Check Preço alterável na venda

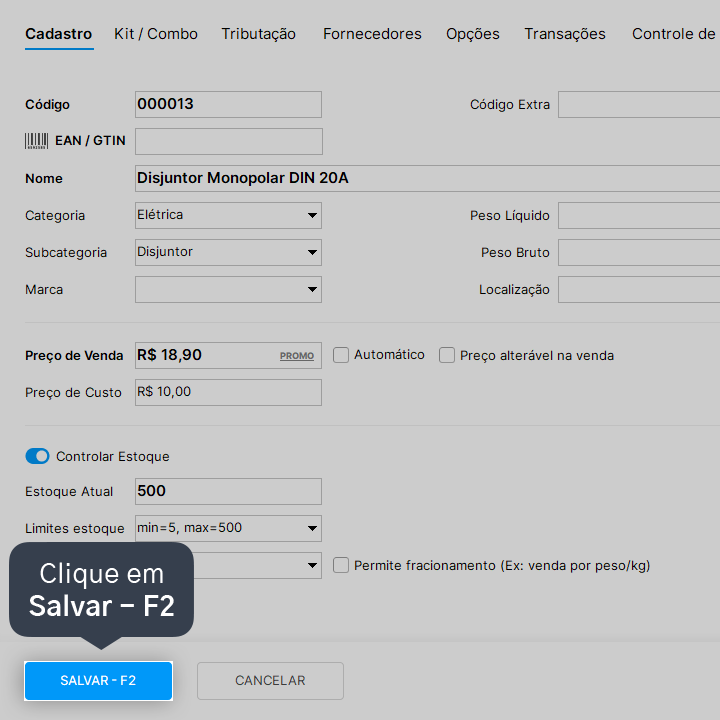click(447, 355)
